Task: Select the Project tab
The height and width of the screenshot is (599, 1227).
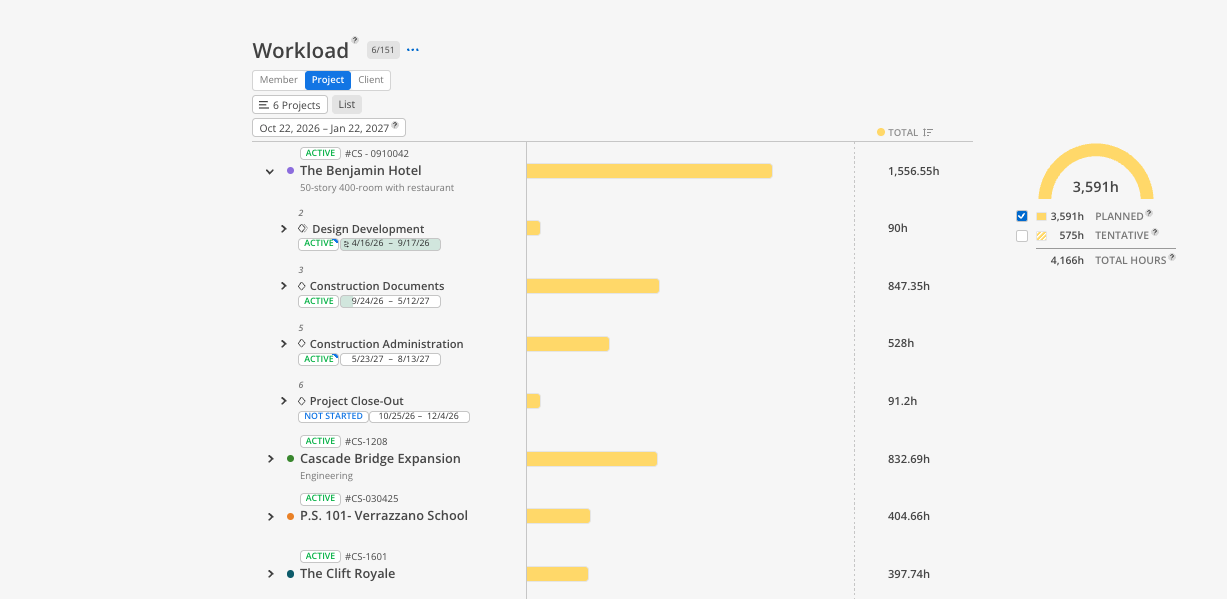Action: pyautogui.click(x=328, y=80)
